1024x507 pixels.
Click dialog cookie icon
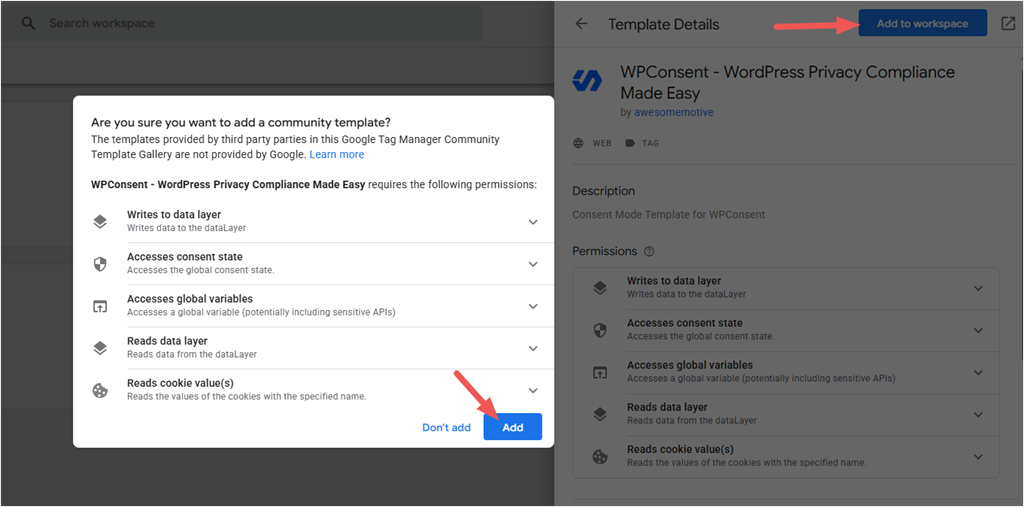click(x=100, y=391)
